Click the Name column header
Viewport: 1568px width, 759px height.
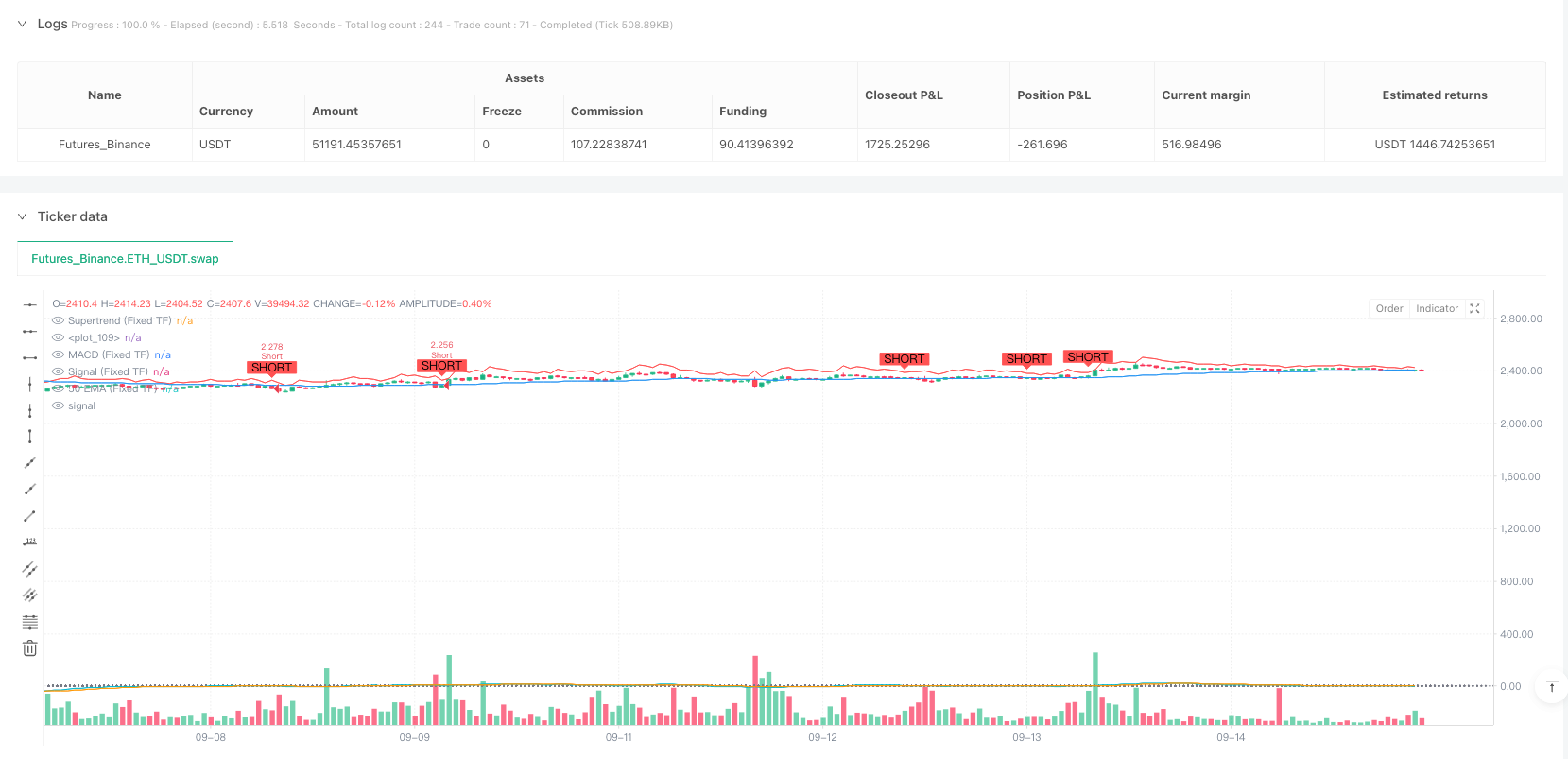pos(105,95)
